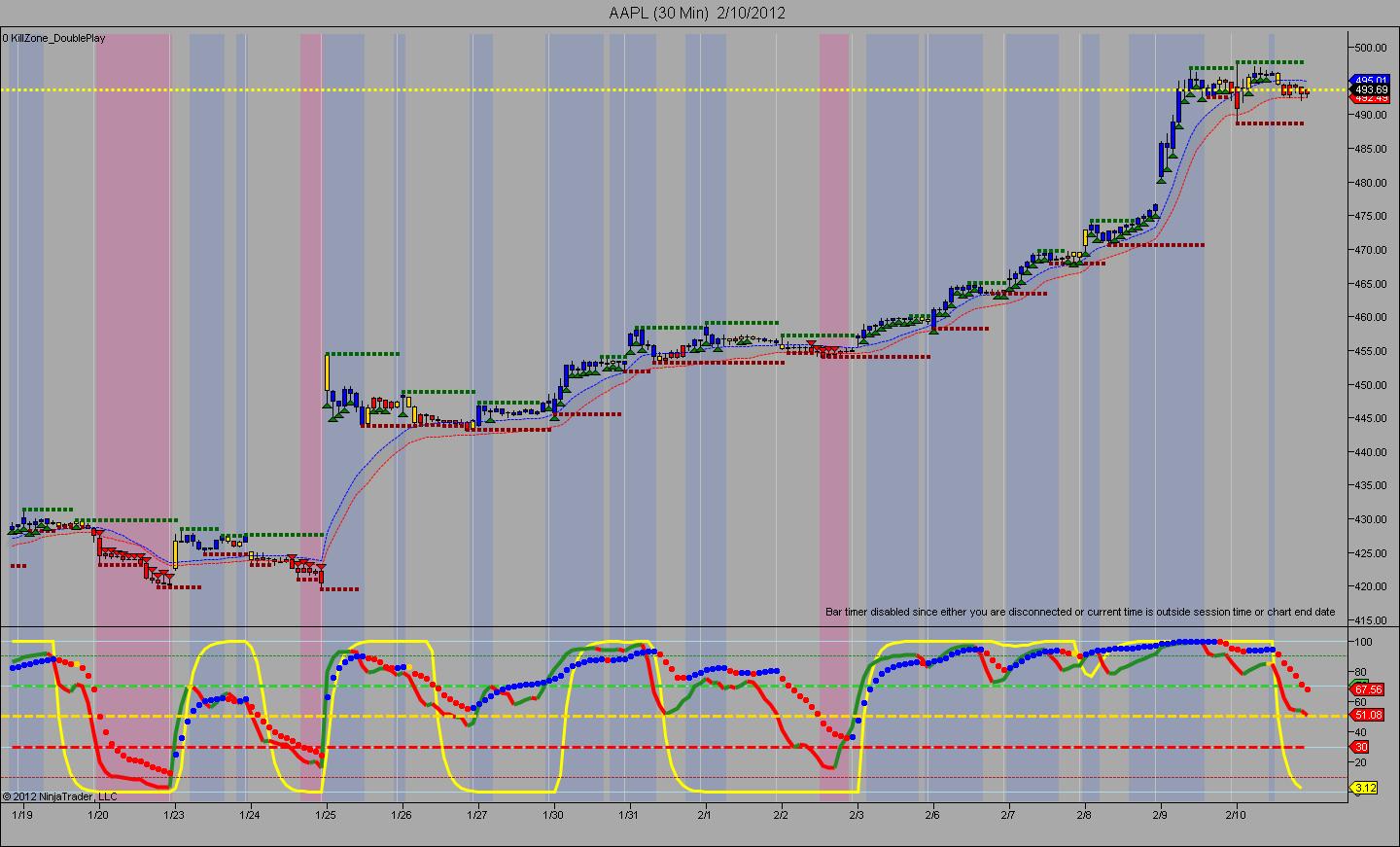Click the red price marker below 493.69

1371,98
